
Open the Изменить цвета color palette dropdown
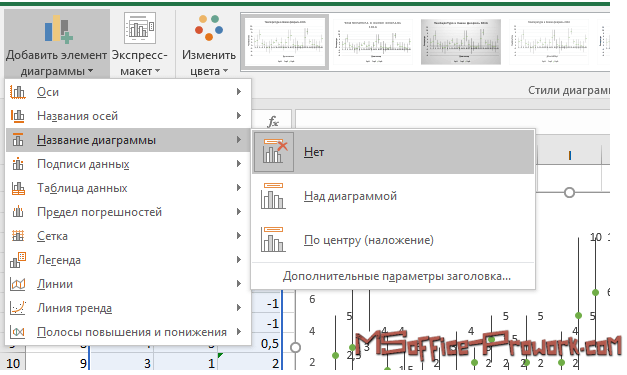pos(208,44)
